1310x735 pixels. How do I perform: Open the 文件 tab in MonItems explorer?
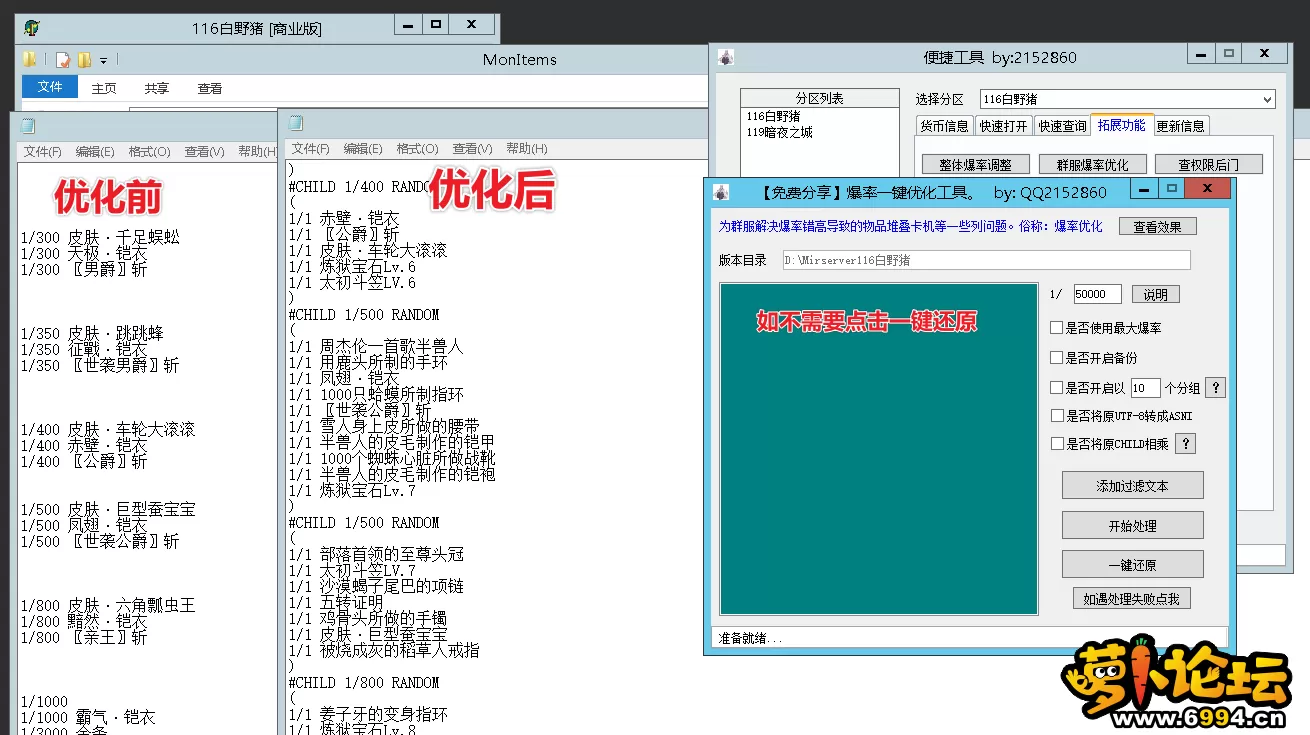(50, 87)
